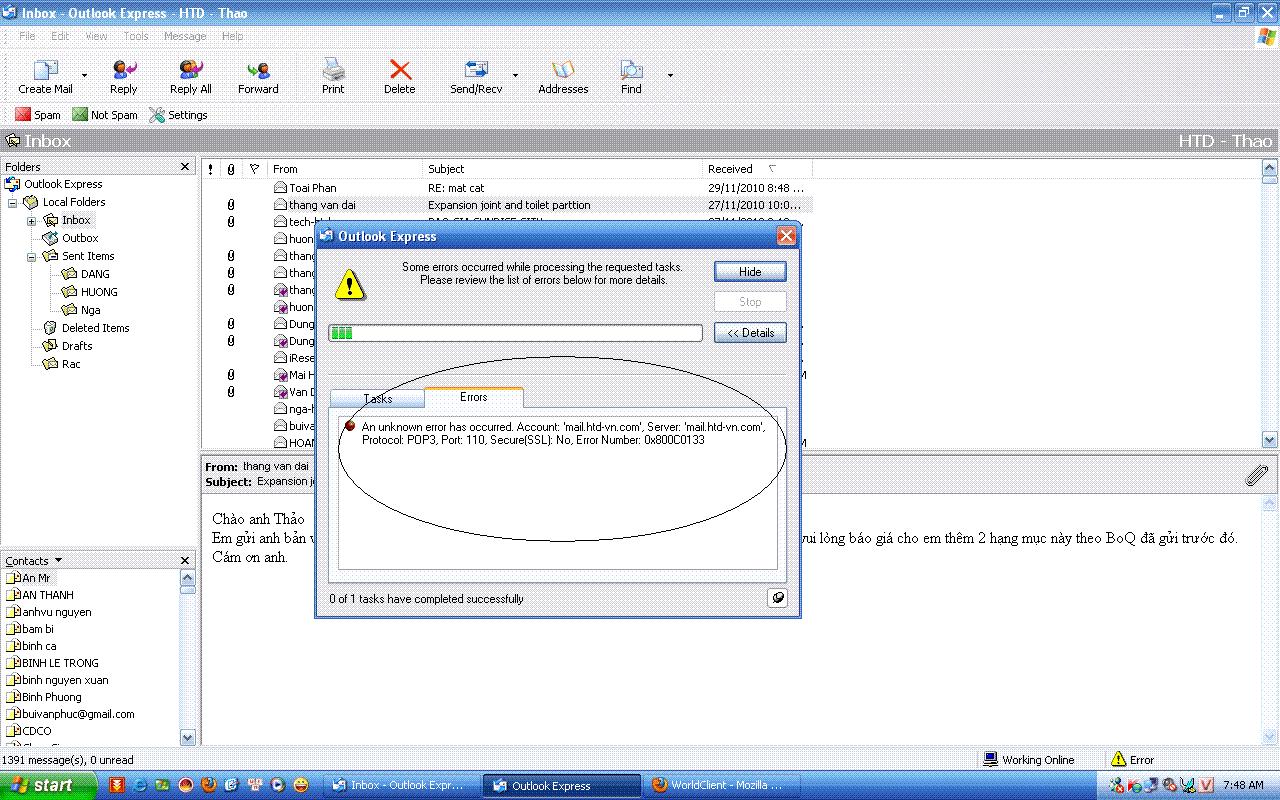This screenshot has height=800, width=1280.
Task: Open the Send/Recv dropdown arrow
Action: tap(515, 75)
